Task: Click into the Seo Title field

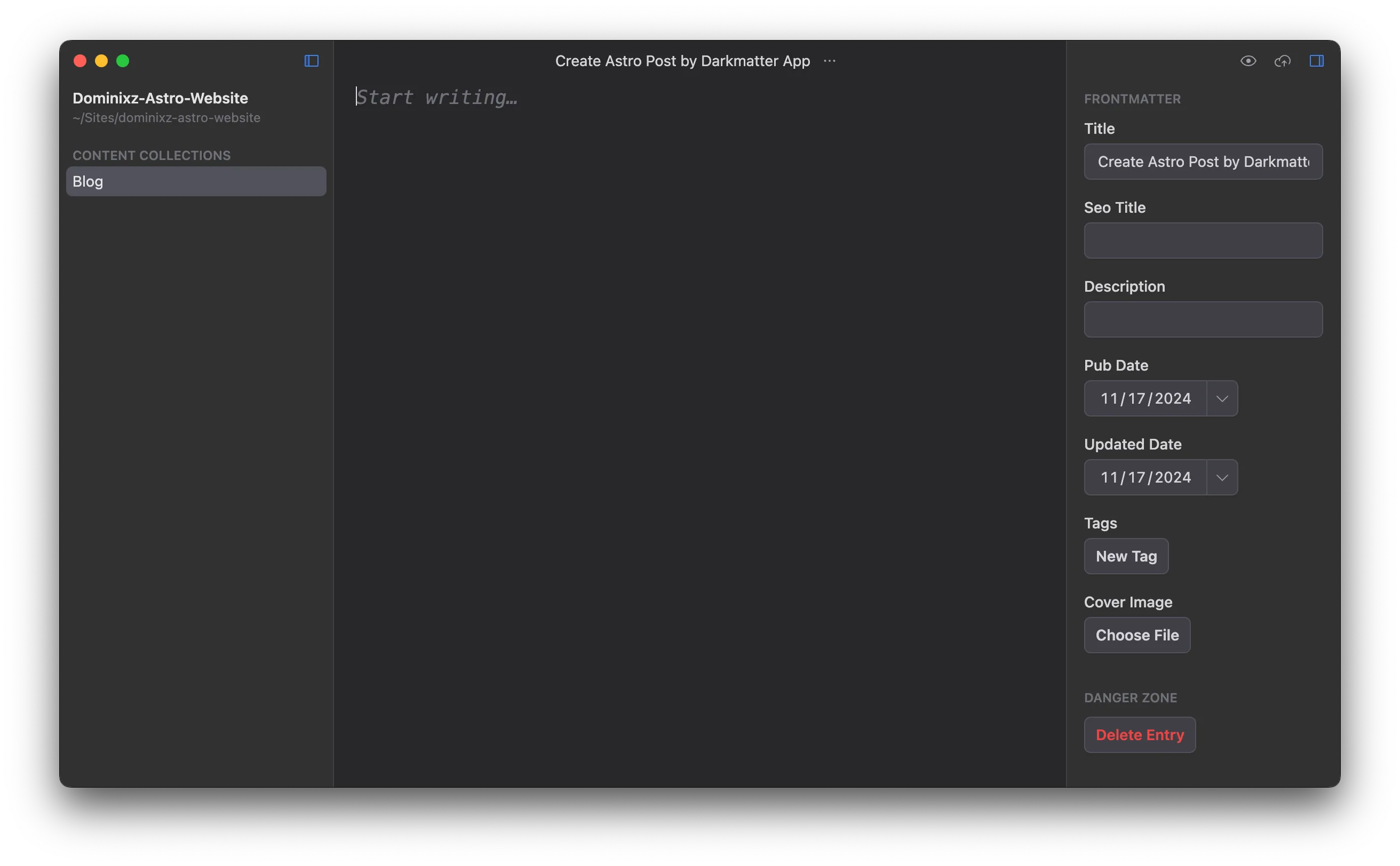Action: click(1202, 240)
